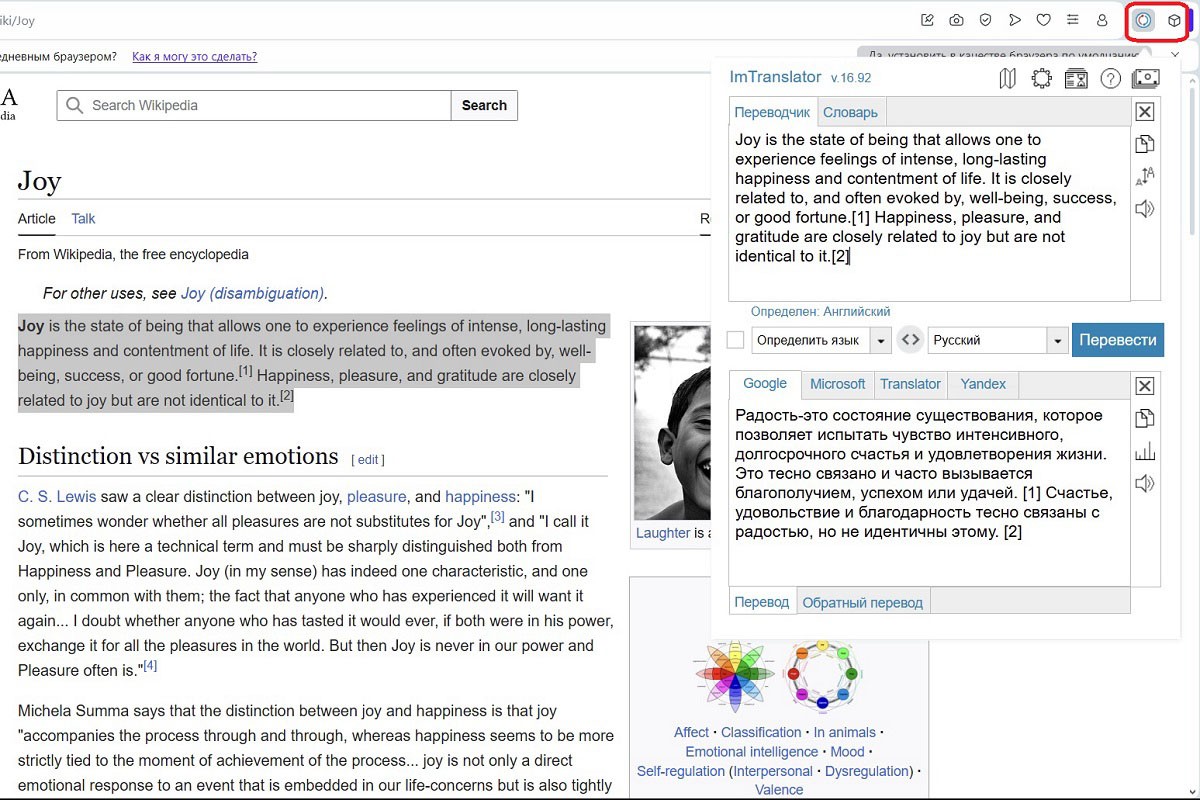Clear the translation result with the X icon
1200x800 pixels.
click(1145, 386)
